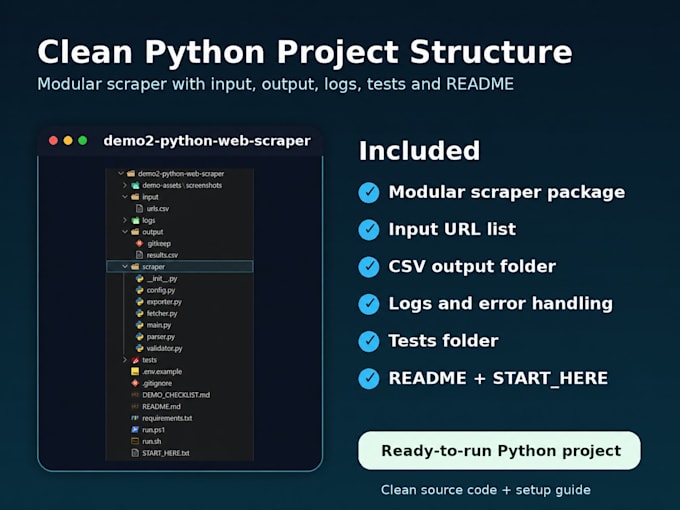Click the green logs folder icon
Viewport: 680px width, 510px height.
[135, 220]
